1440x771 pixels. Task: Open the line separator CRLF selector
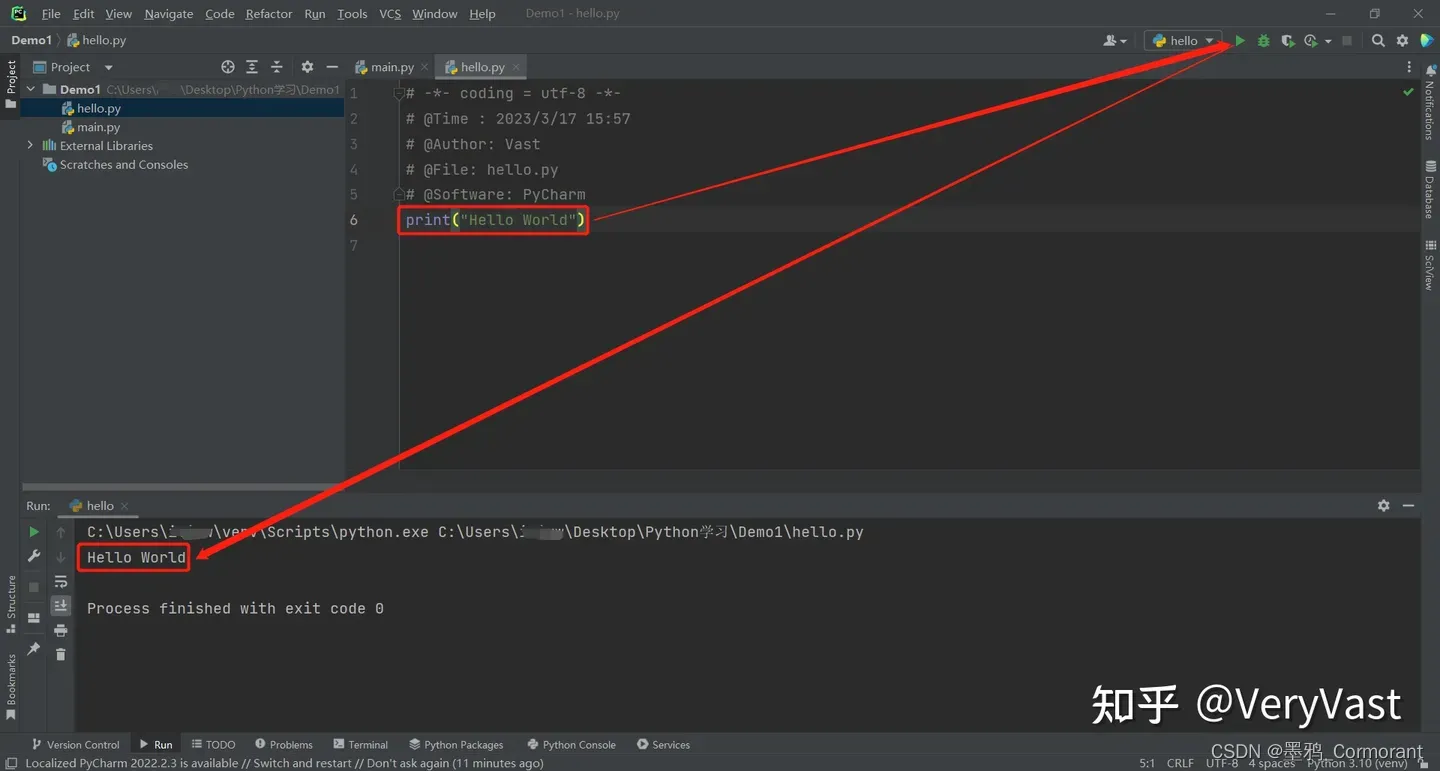coord(1180,763)
